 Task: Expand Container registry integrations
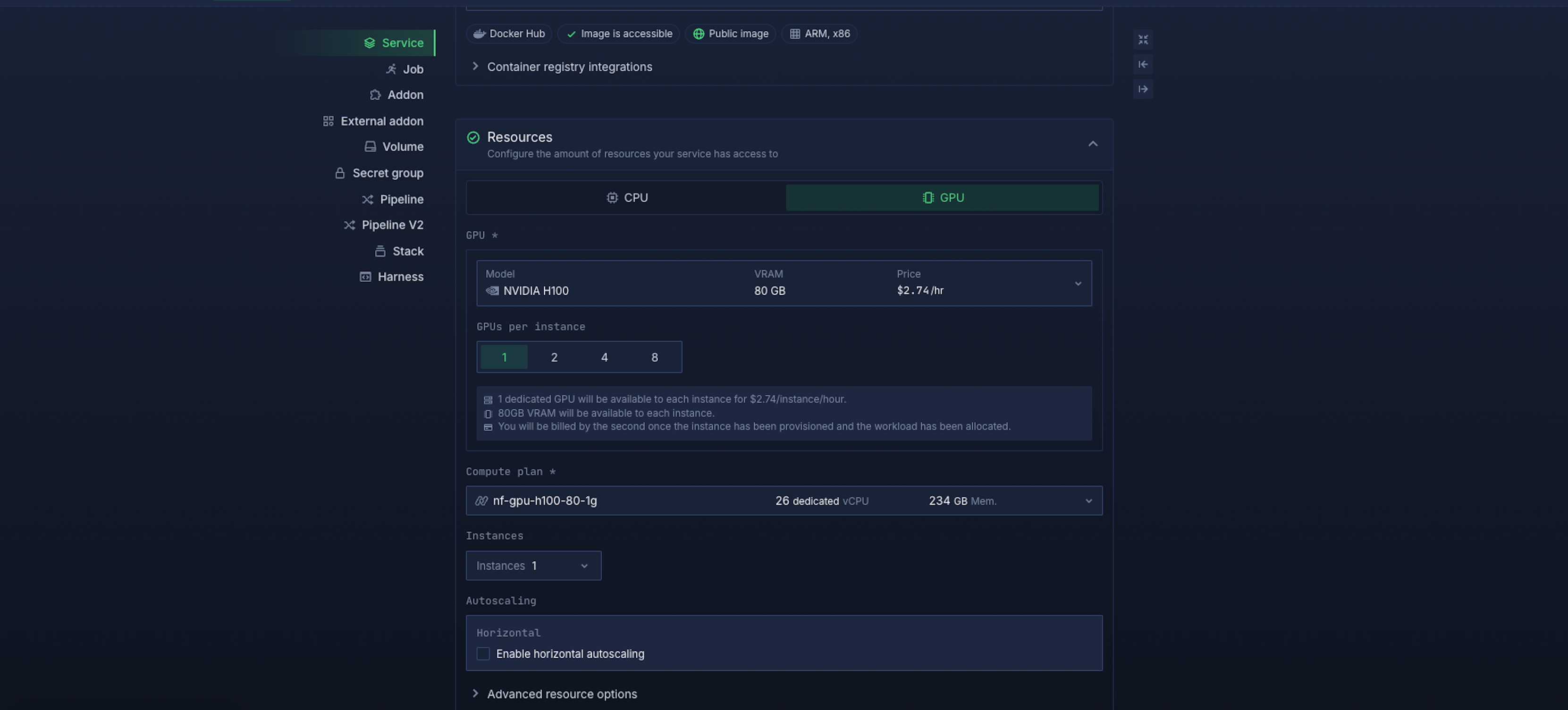click(x=563, y=67)
